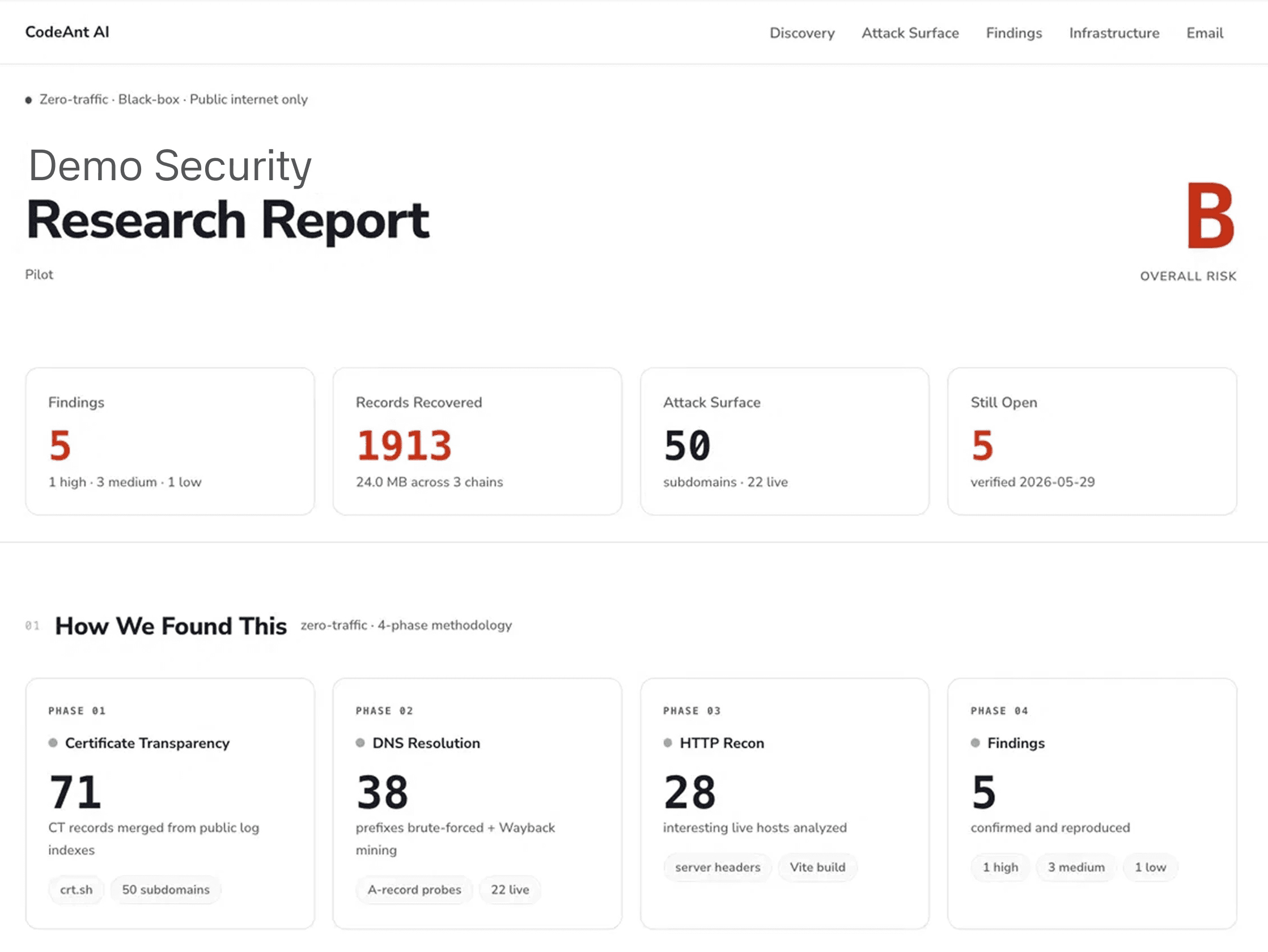
Task: Open the Discovery nav link
Action: coord(802,33)
